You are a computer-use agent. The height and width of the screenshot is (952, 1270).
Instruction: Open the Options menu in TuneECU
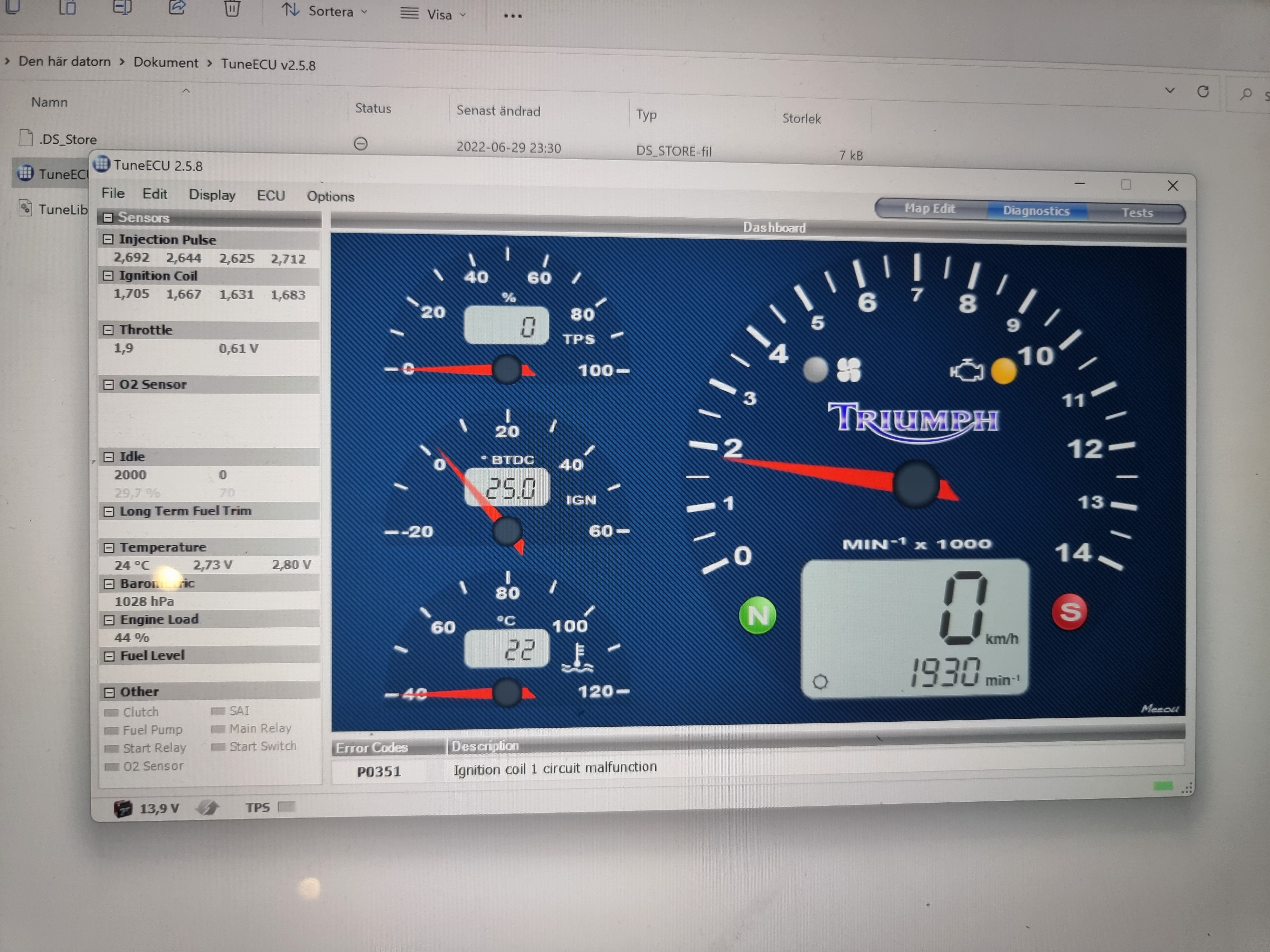tap(330, 197)
